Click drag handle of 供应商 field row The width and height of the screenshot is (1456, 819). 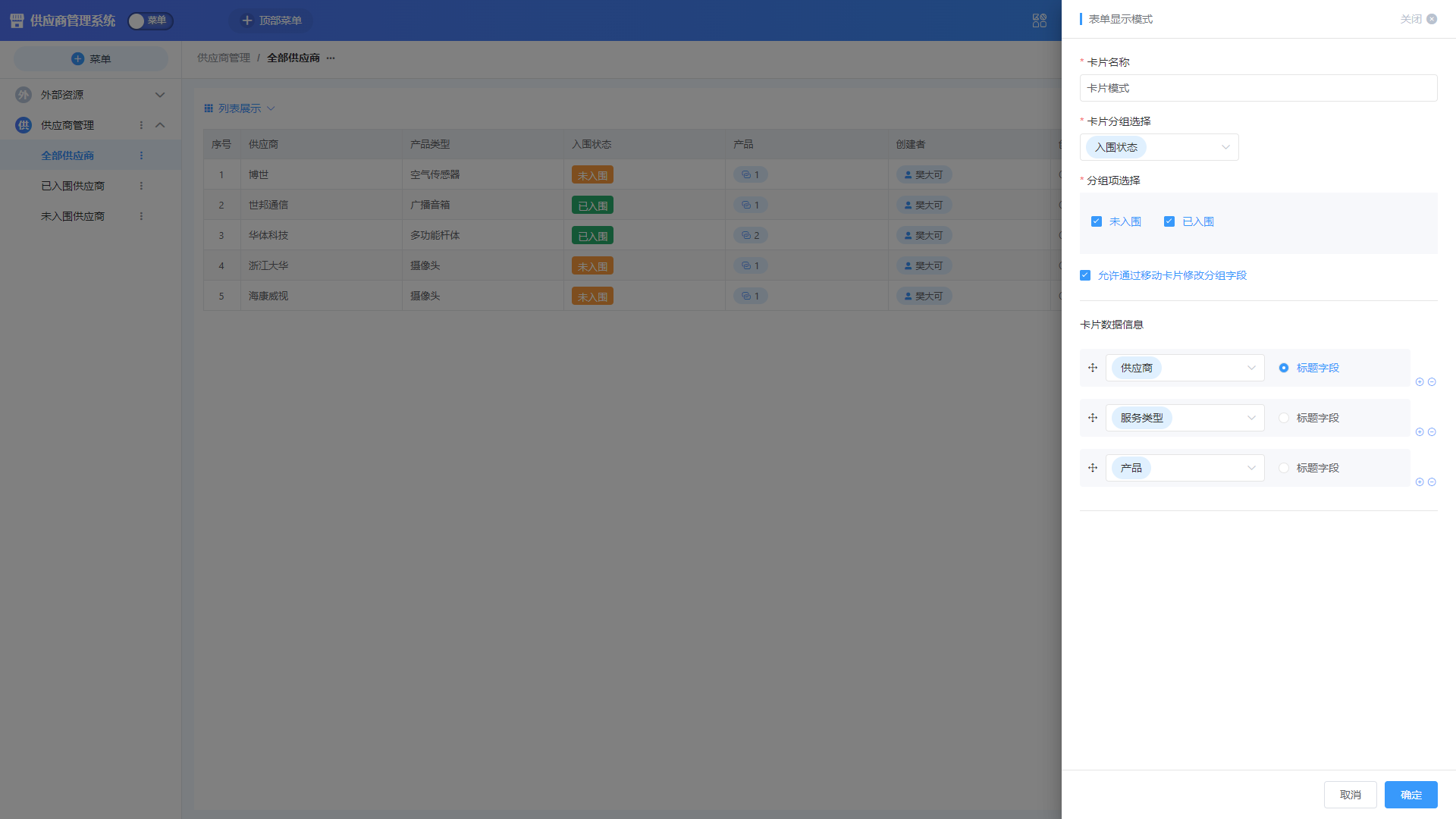click(x=1093, y=368)
